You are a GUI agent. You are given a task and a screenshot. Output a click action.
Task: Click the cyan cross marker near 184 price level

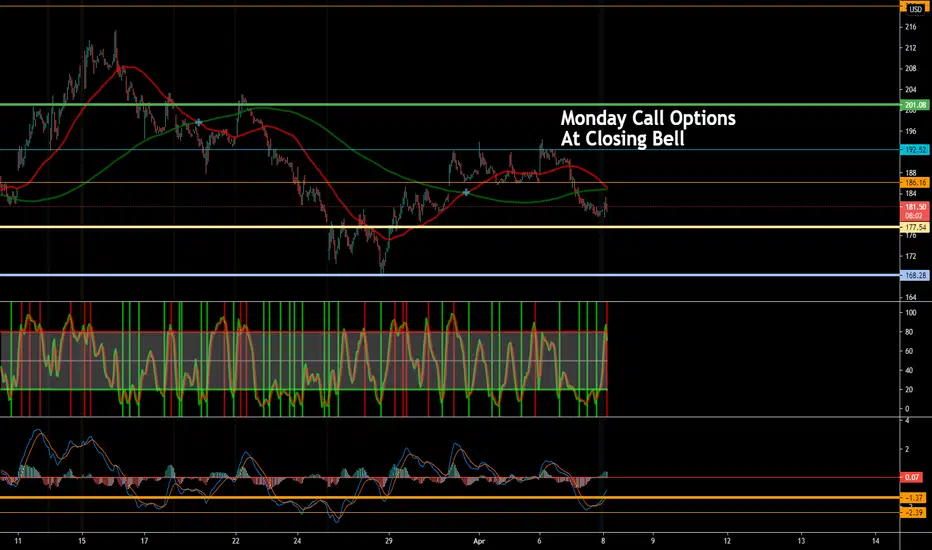tap(466, 192)
